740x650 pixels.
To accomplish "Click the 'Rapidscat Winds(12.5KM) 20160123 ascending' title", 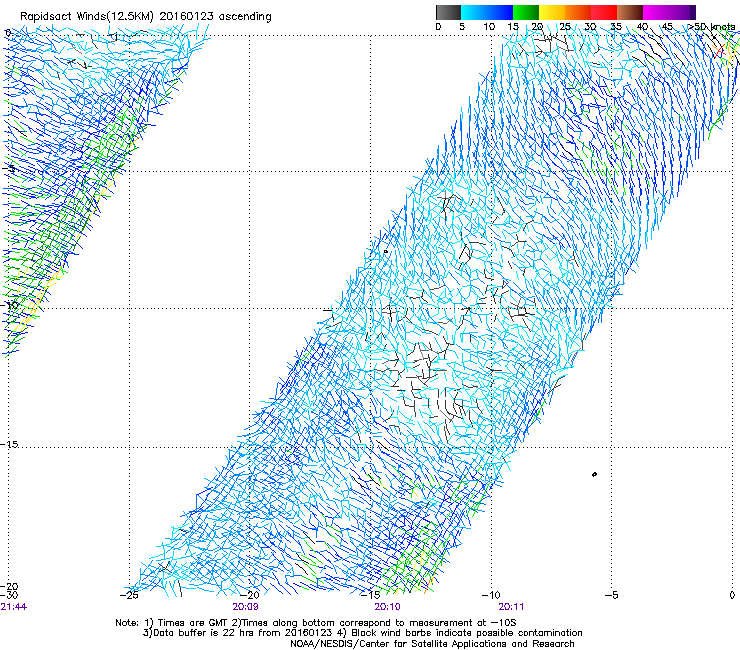I will point(146,16).
